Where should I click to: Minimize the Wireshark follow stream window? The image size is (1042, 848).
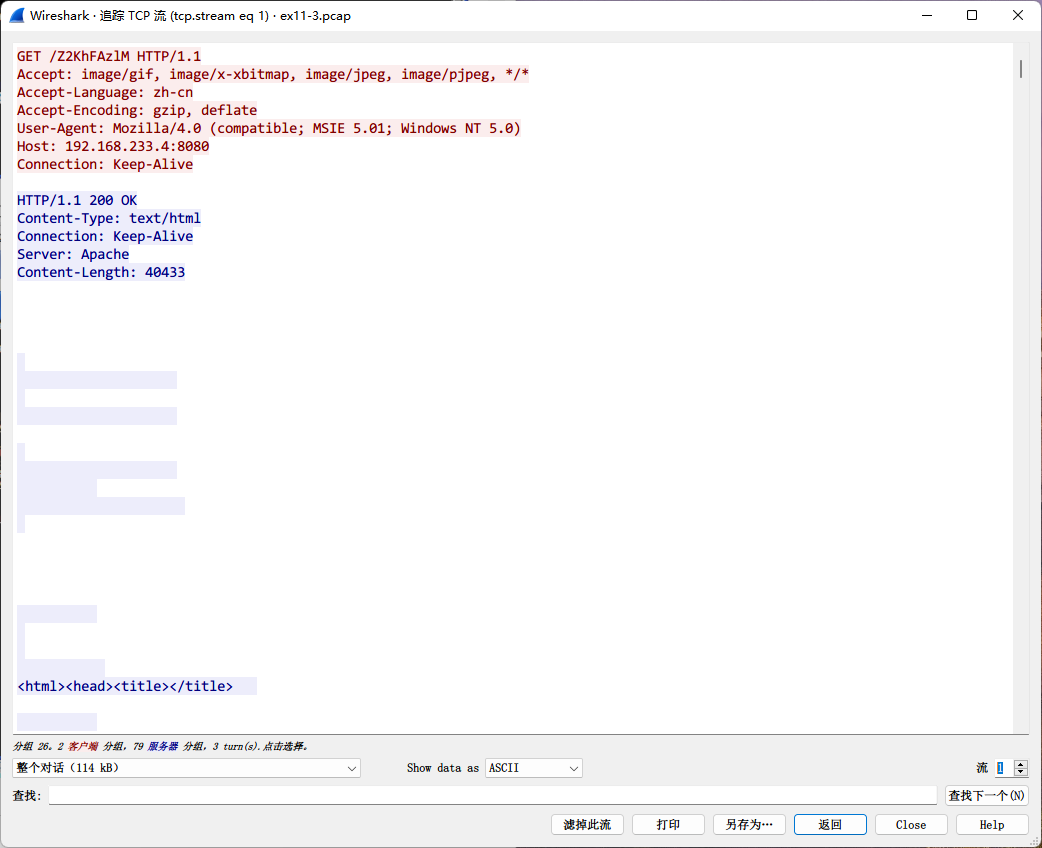coord(927,15)
